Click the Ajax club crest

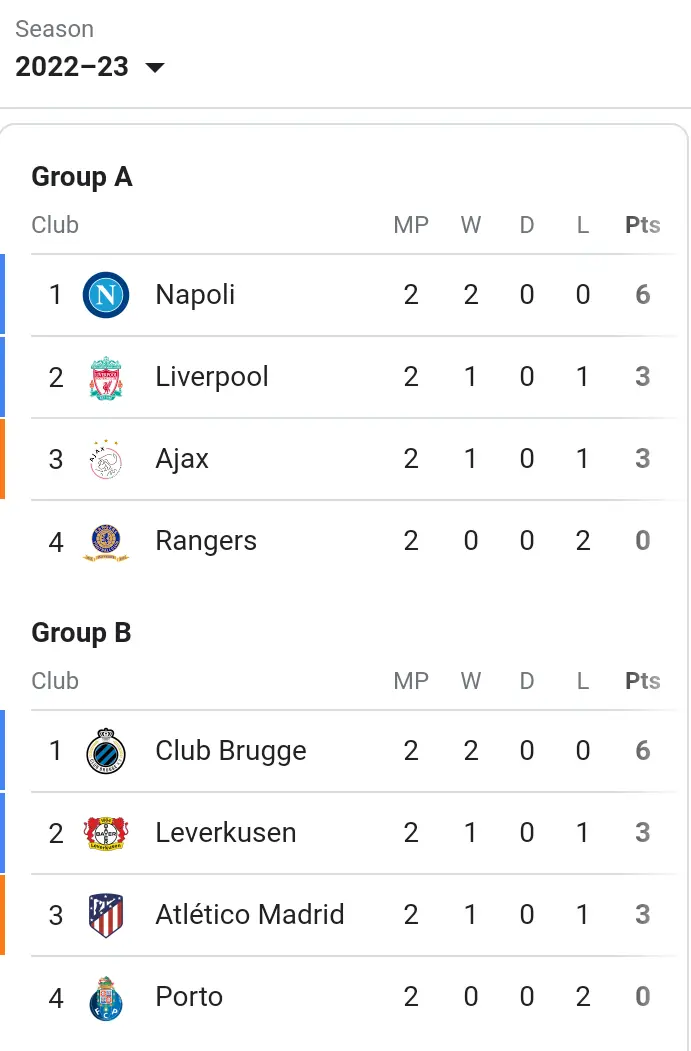pos(106,459)
